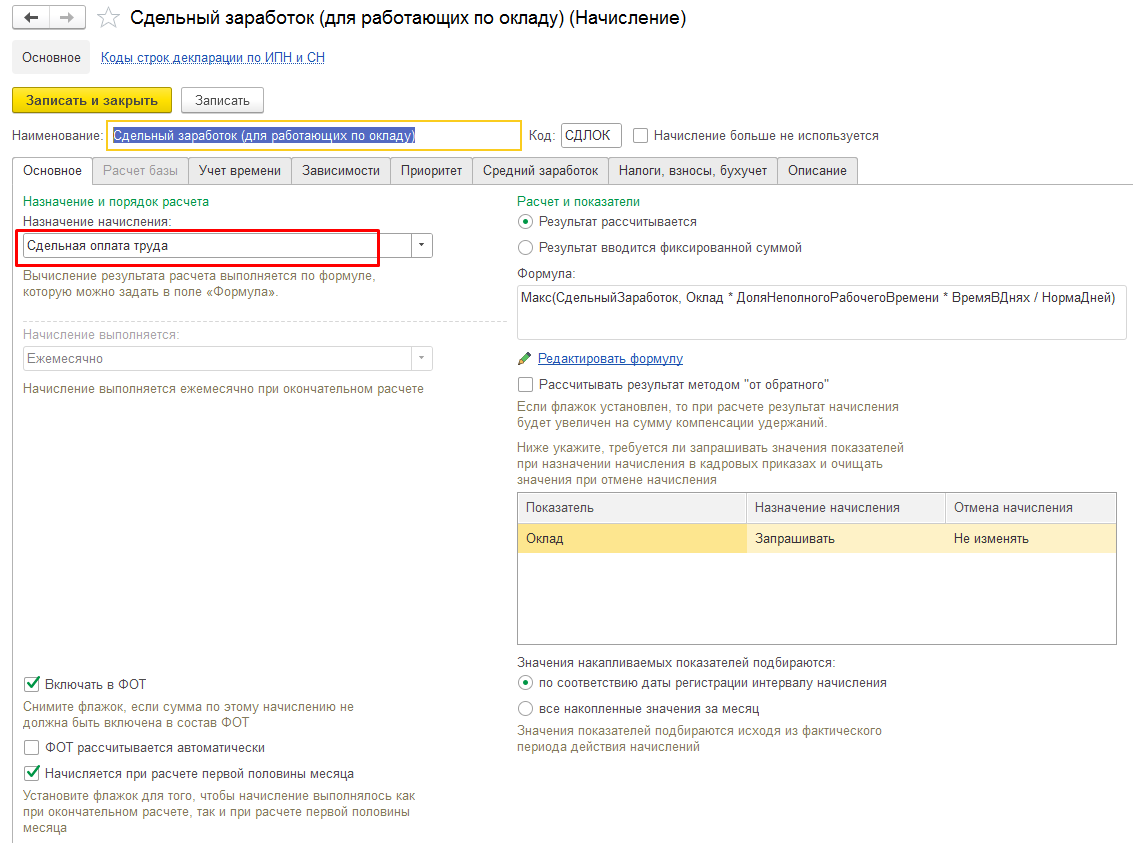Screen dimensions: 1133x843
Task: Click the forward navigation arrow
Action: coord(67,18)
